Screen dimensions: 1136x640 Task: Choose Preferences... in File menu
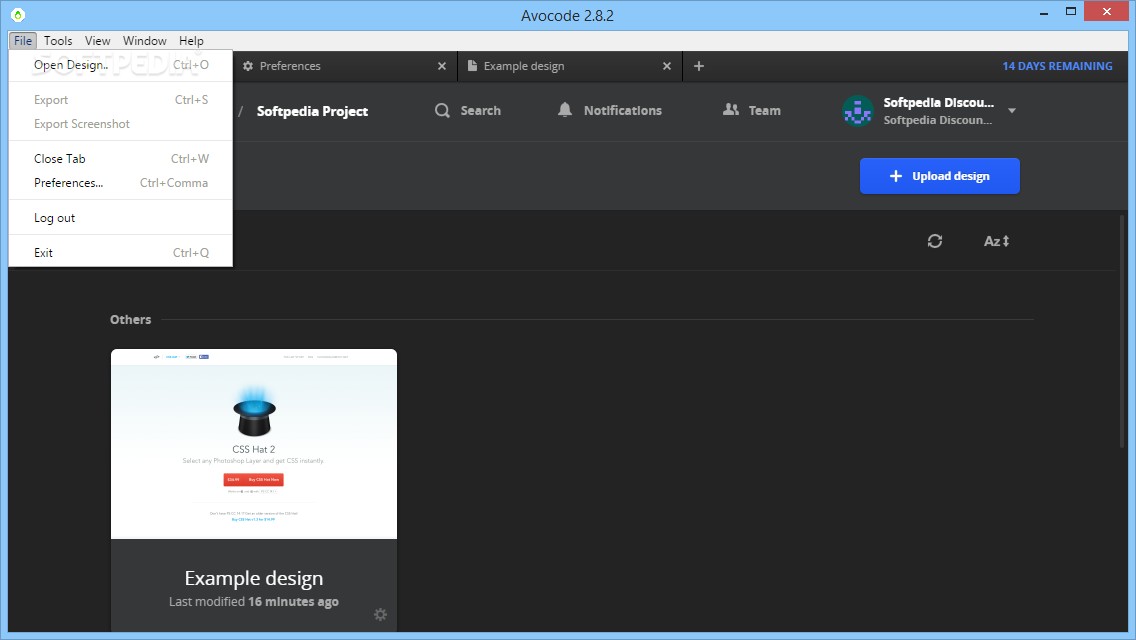click(x=121, y=183)
